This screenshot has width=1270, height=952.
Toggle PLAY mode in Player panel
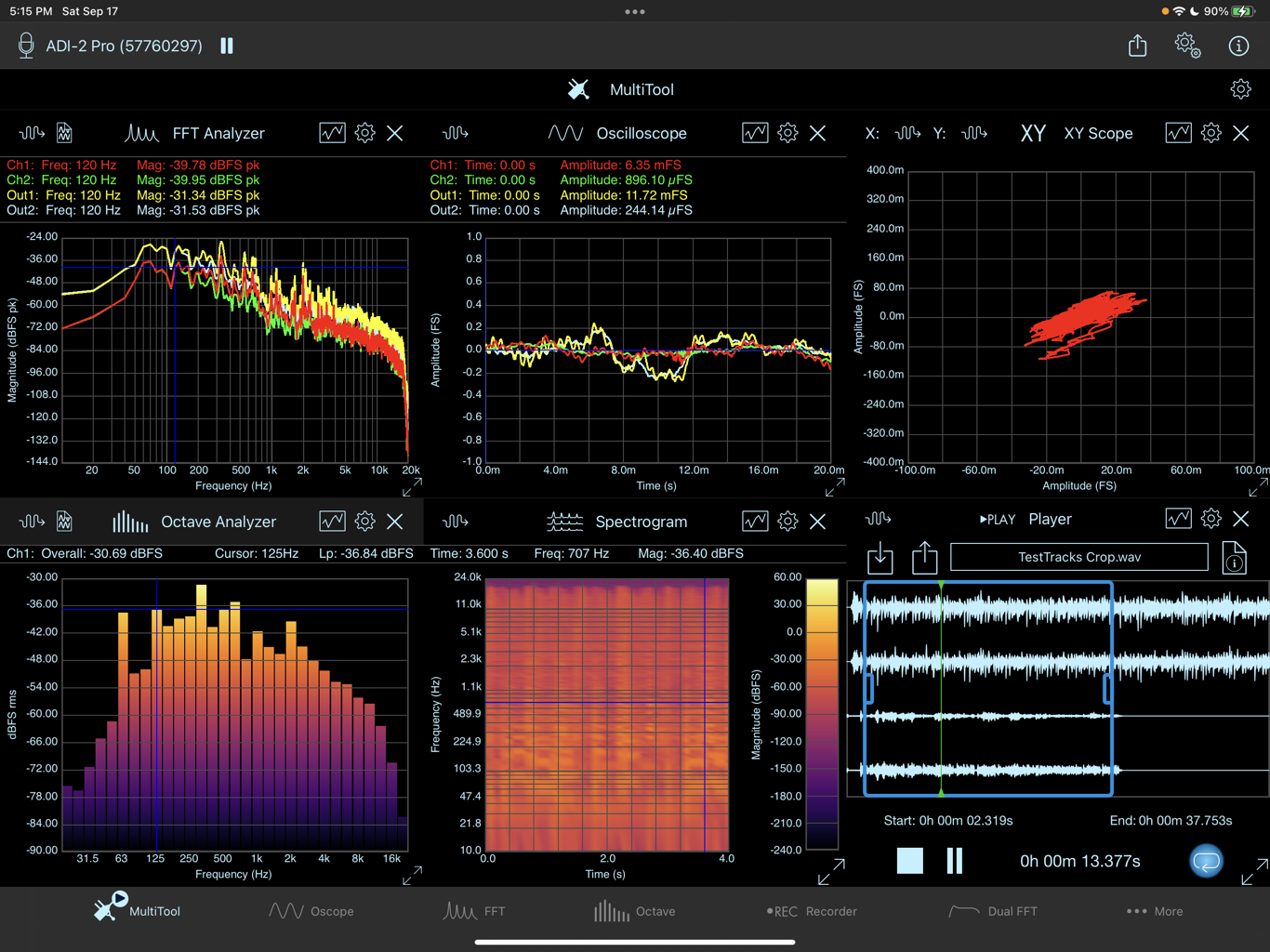pyautogui.click(x=997, y=520)
